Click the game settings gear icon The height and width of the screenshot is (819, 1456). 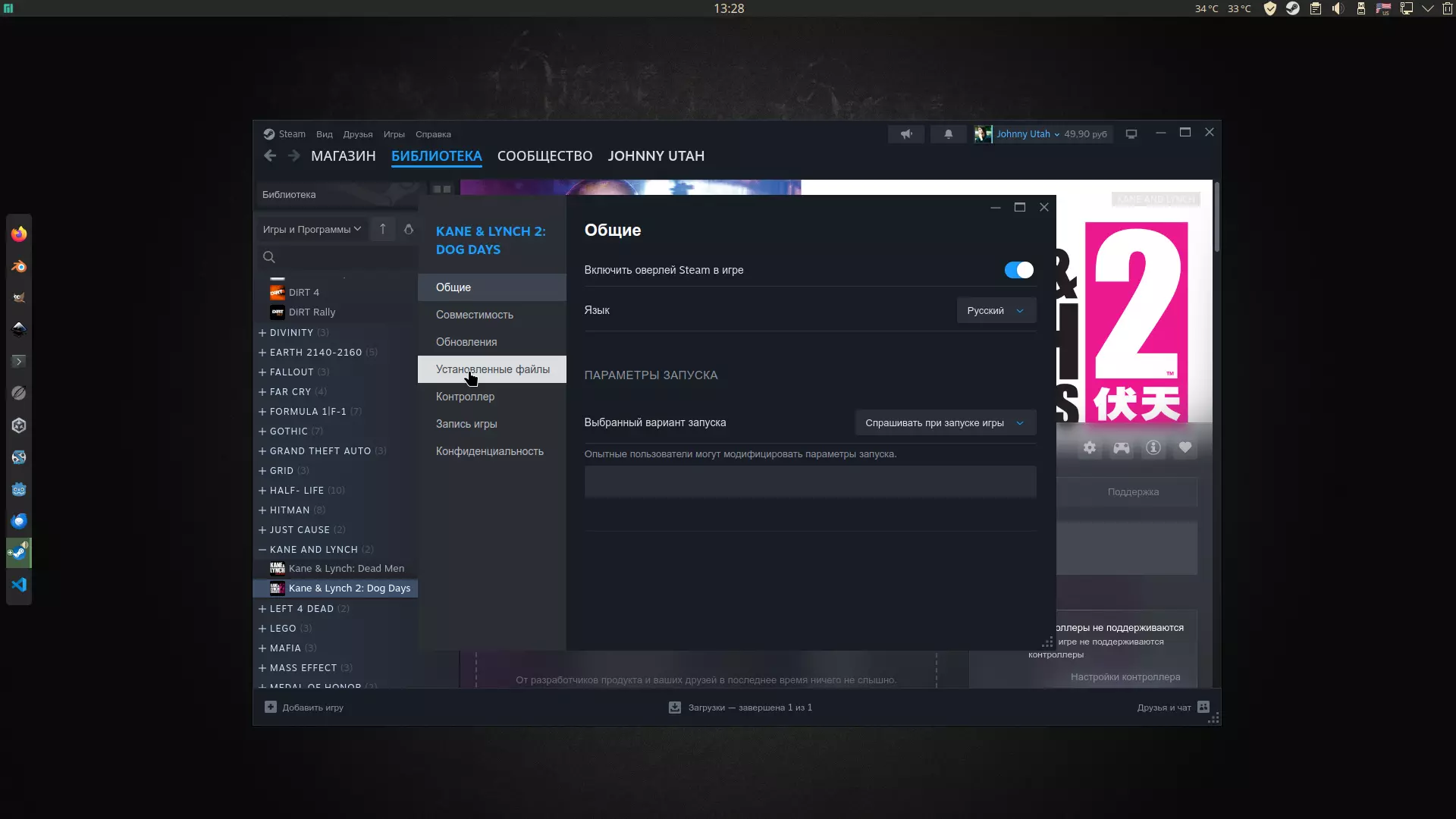(1090, 447)
